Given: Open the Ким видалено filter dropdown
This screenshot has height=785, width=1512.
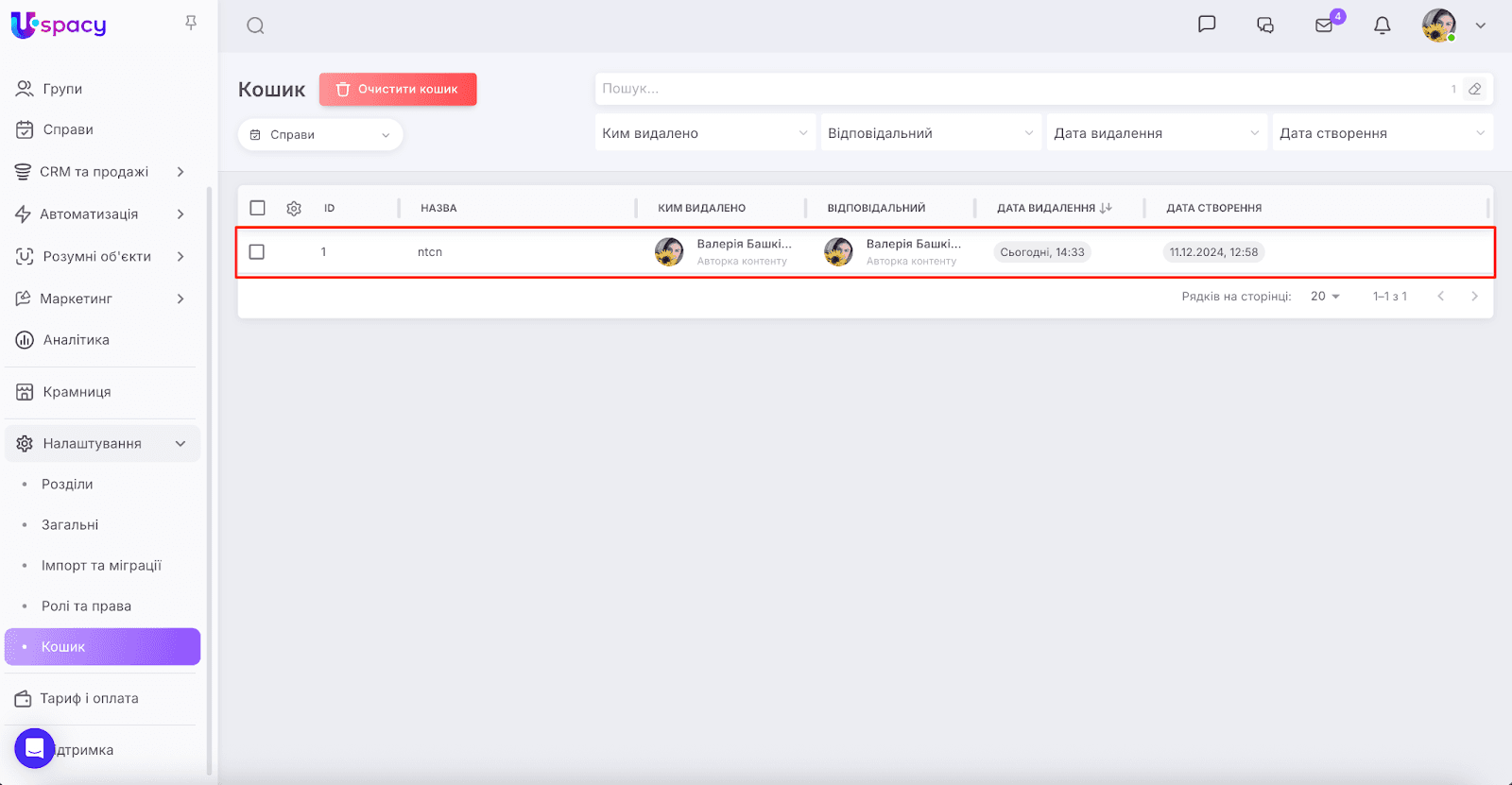Looking at the screenshot, I should (705, 133).
